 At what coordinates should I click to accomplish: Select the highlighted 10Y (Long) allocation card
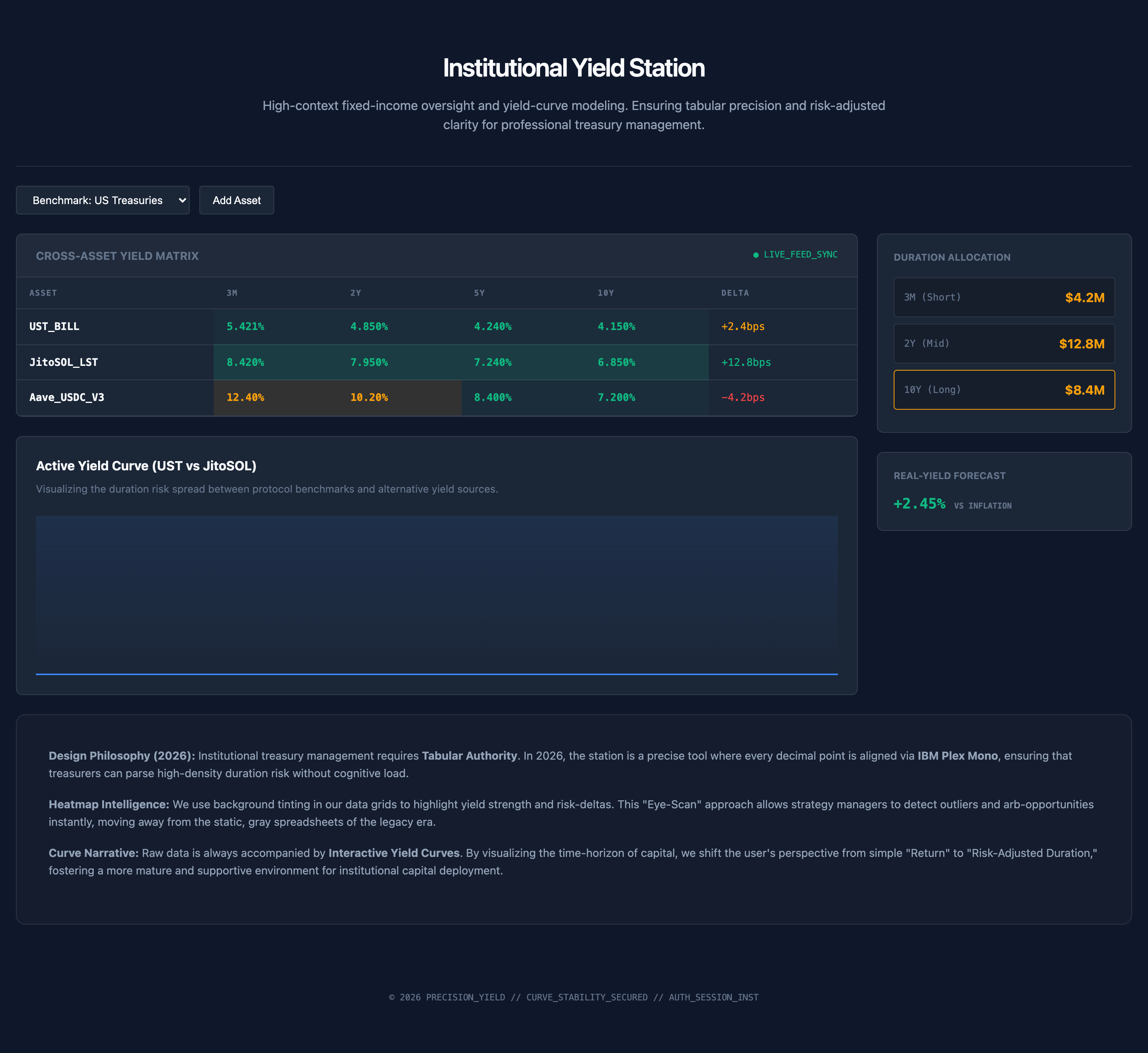(1004, 390)
